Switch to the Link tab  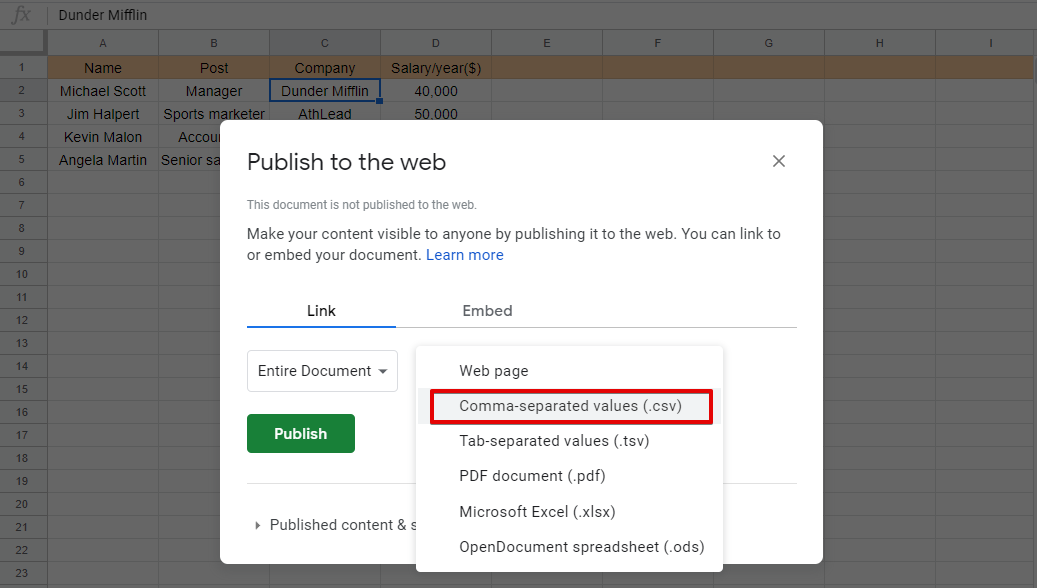pos(321,311)
